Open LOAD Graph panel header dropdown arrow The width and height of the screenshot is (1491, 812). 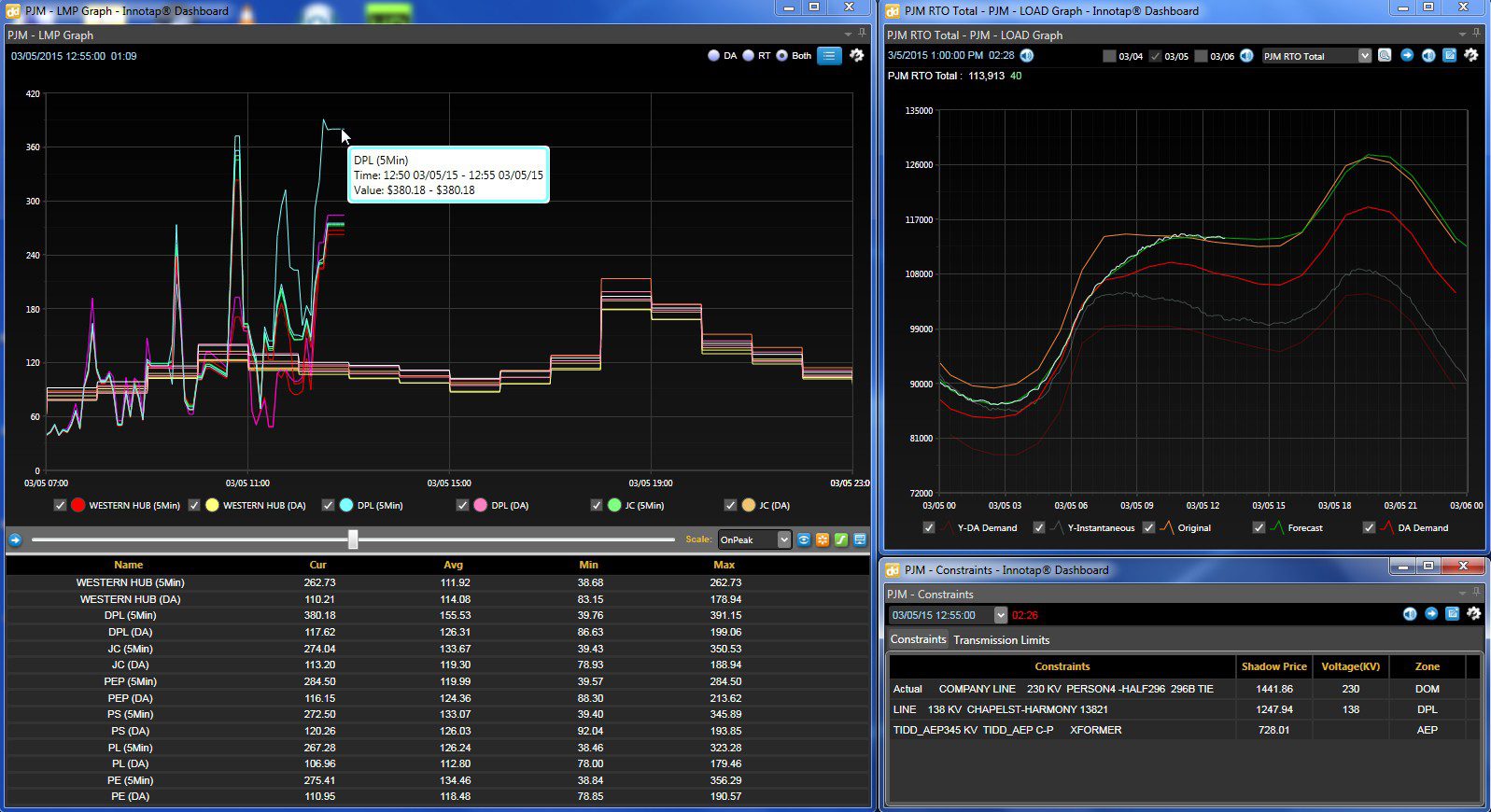[x=1463, y=35]
